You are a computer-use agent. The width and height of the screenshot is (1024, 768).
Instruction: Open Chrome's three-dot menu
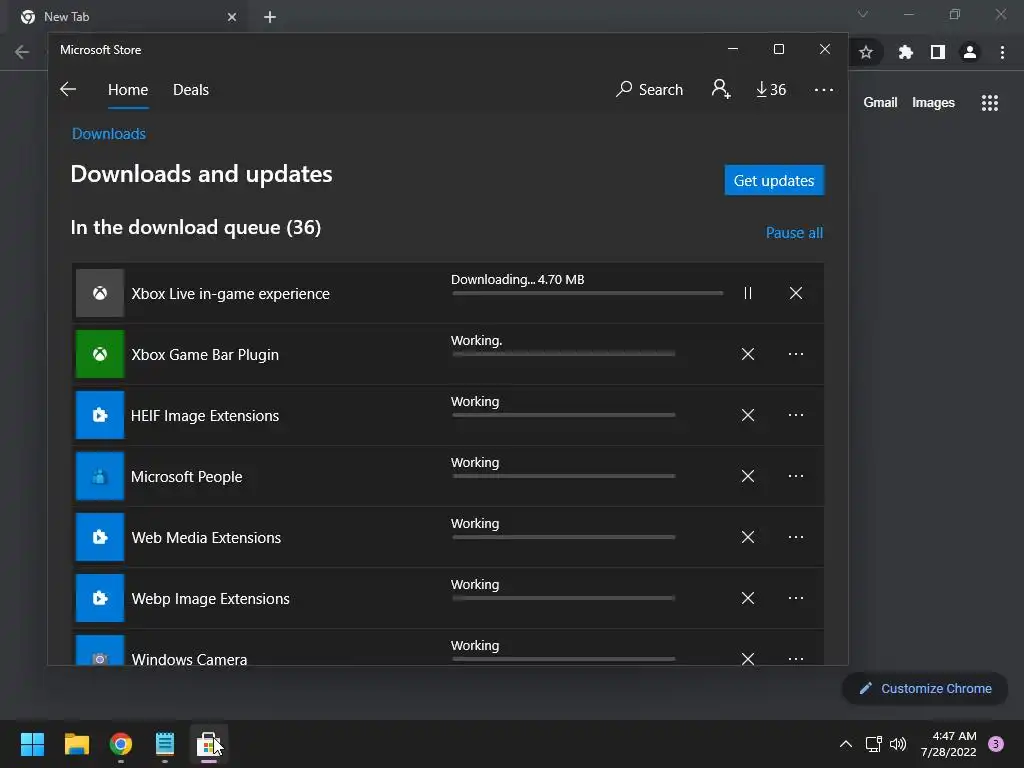[1002, 52]
